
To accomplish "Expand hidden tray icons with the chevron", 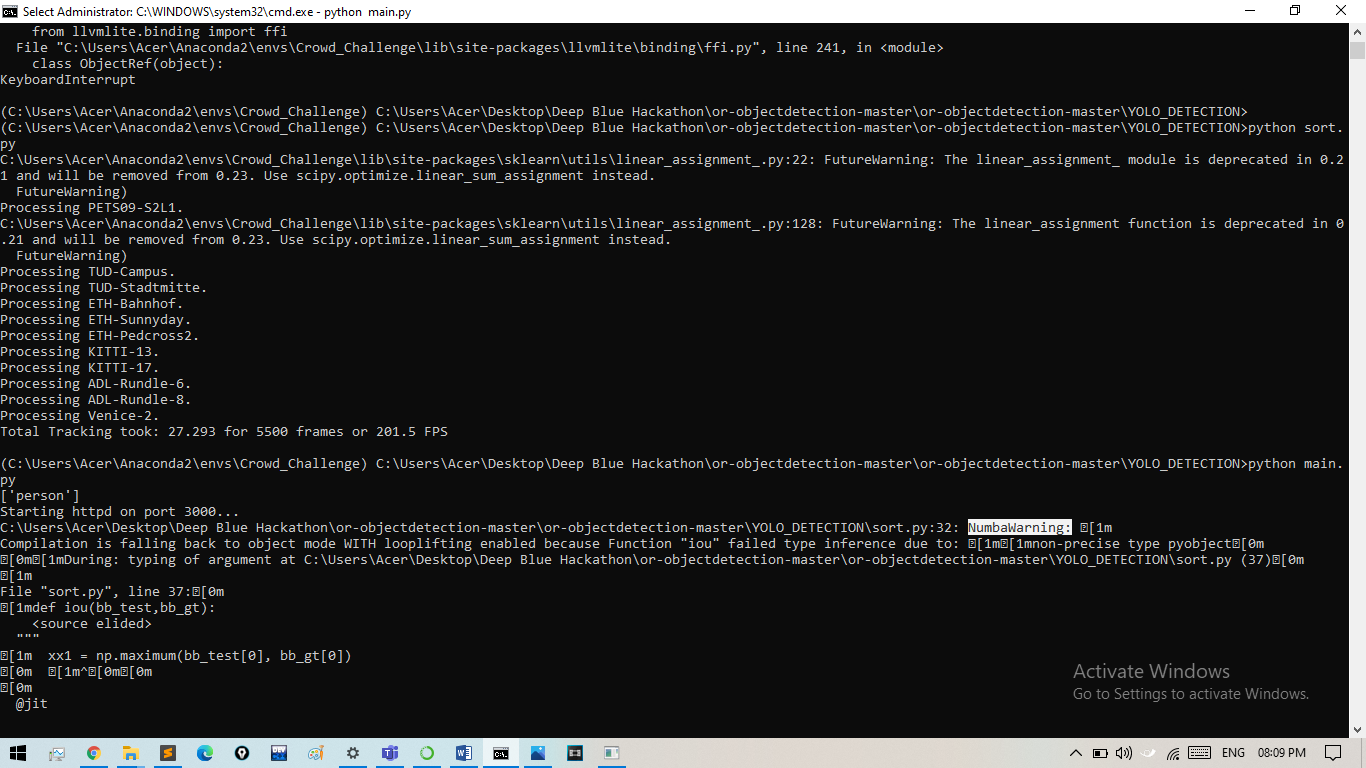I will [1076, 753].
